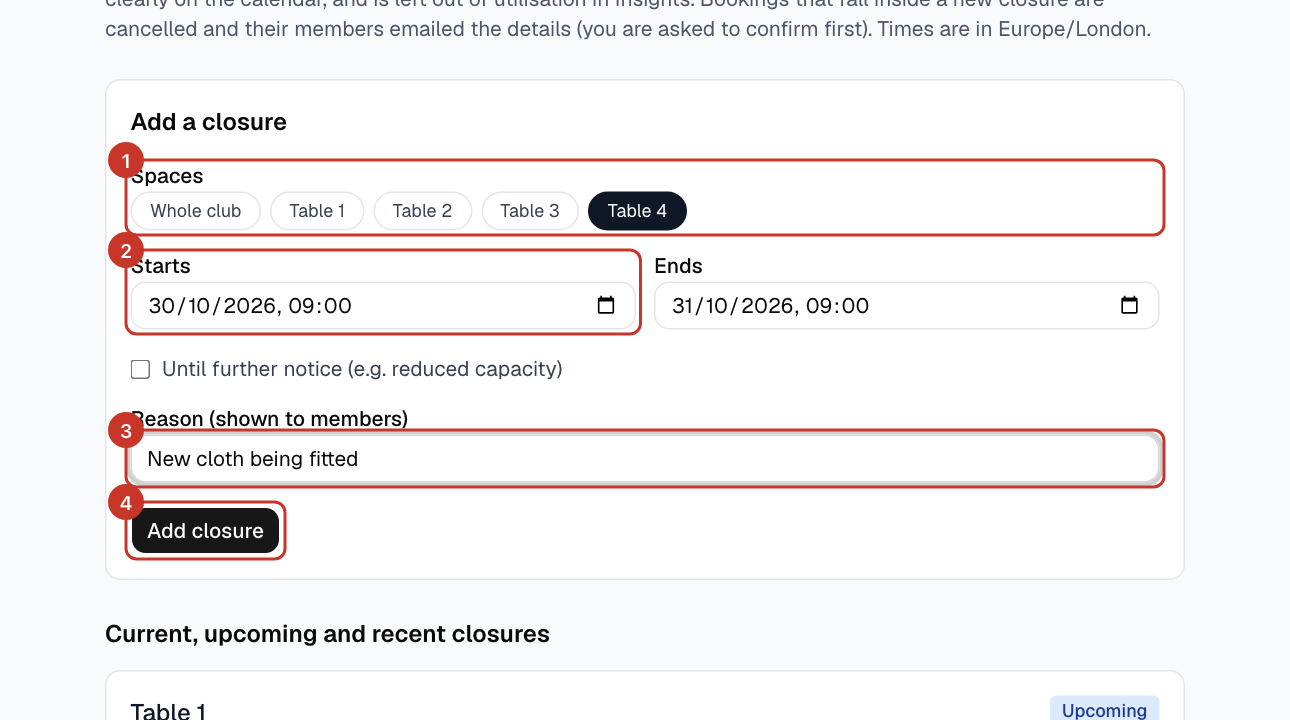The image size is (1290, 720).
Task: Click the Ends field label
Action: 678,266
